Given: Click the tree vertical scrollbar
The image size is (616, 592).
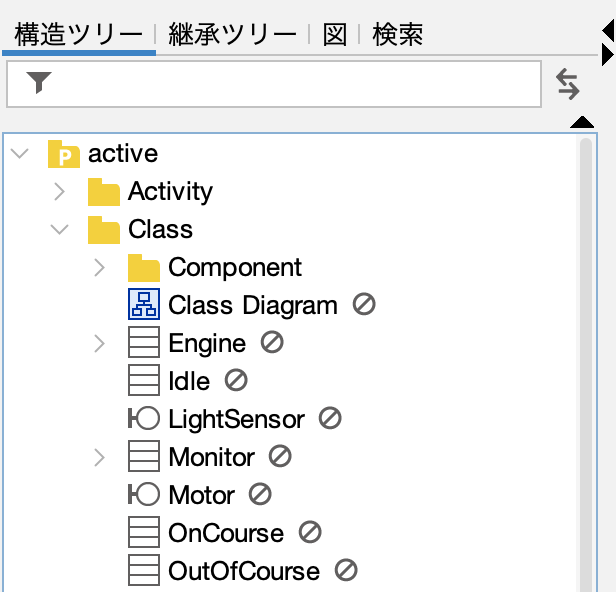Looking at the screenshot, I should pos(585,363).
